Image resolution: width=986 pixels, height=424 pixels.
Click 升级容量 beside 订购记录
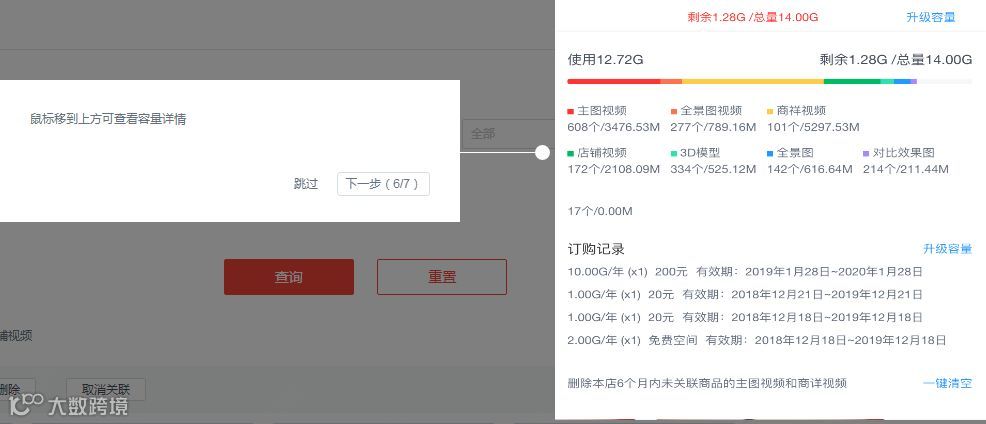click(947, 248)
